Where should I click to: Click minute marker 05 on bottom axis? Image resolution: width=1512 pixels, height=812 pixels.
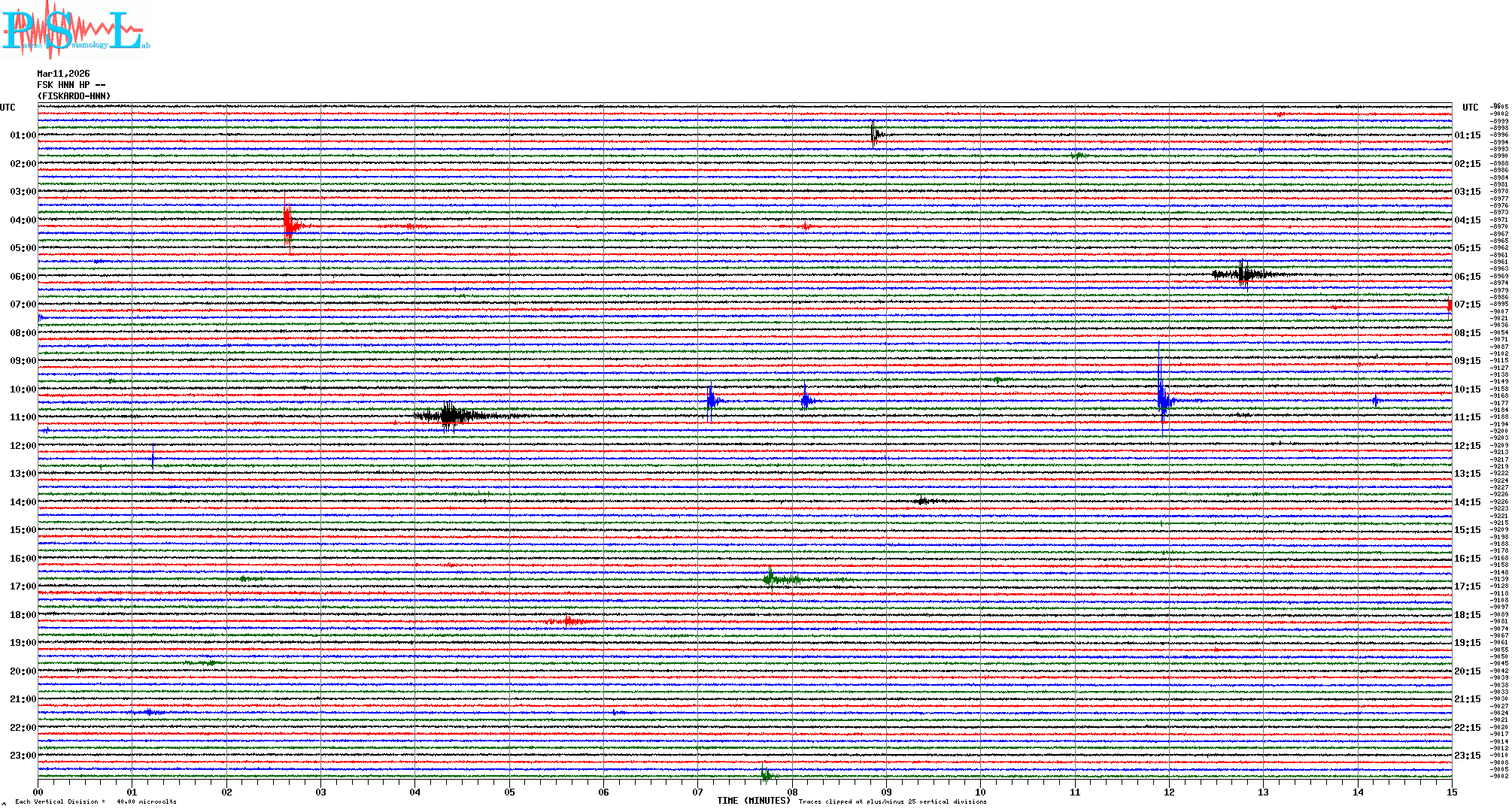tap(509, 792)
